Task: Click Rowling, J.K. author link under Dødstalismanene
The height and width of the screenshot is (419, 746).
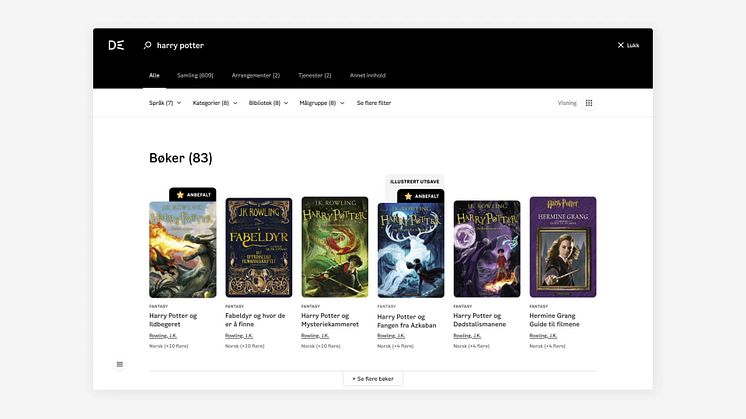Action: (x=467, y=336)
